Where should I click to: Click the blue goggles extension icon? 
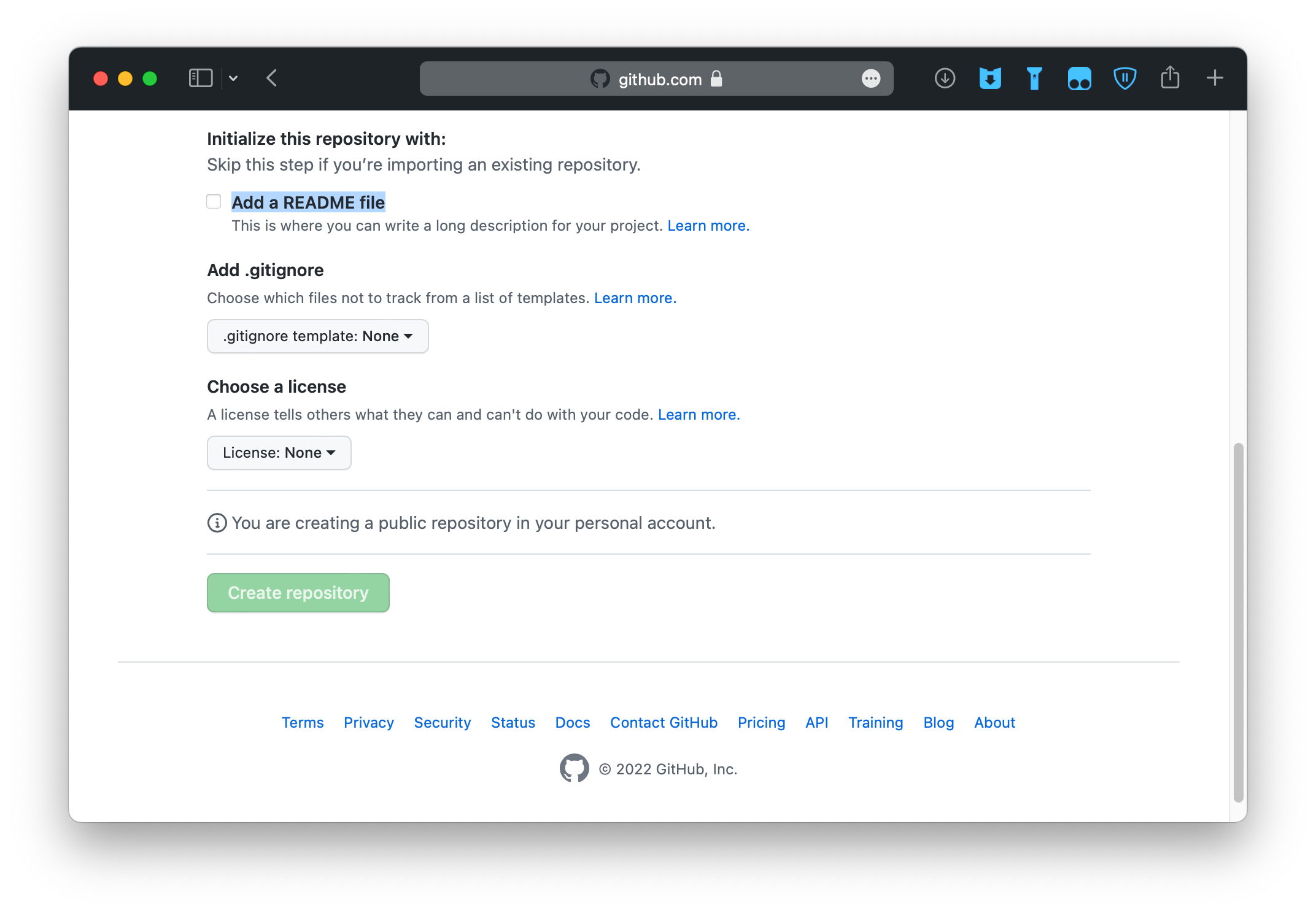point(1079,79)
